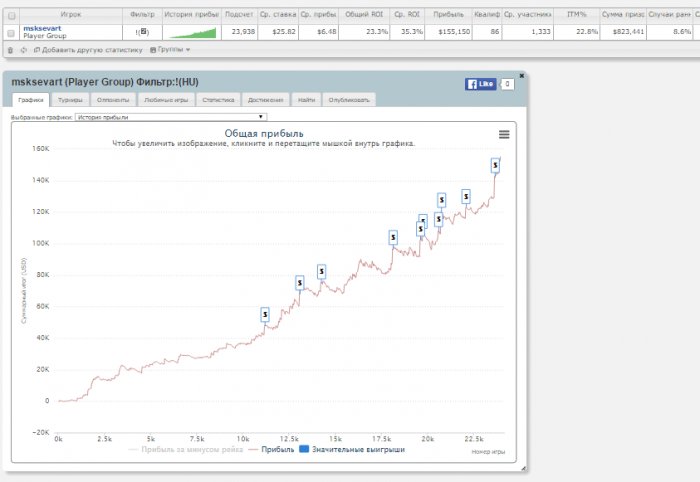
Task: Click the significant-win flag near game 11k
Action: (265, 315)
